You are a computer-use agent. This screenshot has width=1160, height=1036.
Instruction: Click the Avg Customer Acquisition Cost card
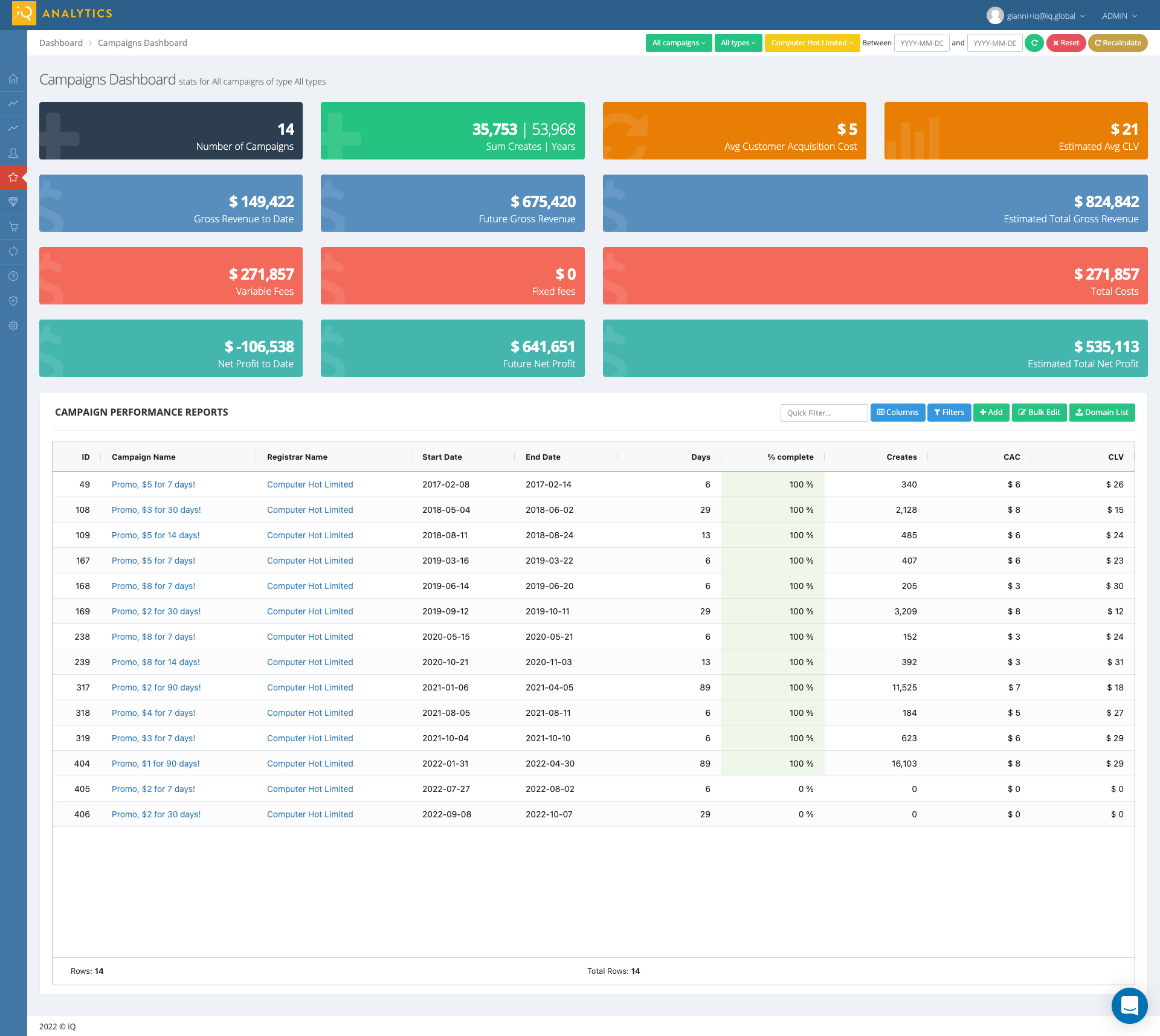pyautogui.click(x=734, y=130)
